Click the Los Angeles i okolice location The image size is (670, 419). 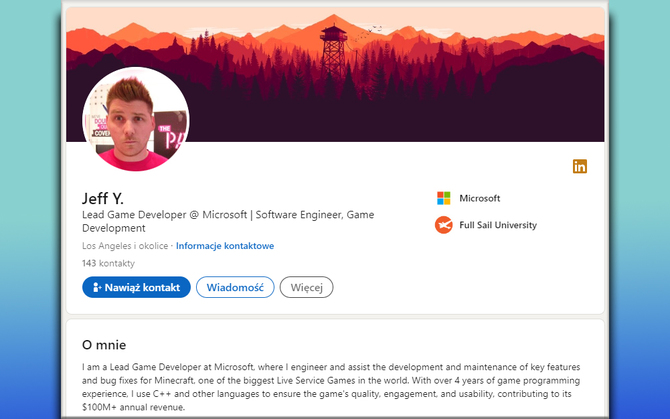[125, 246]
